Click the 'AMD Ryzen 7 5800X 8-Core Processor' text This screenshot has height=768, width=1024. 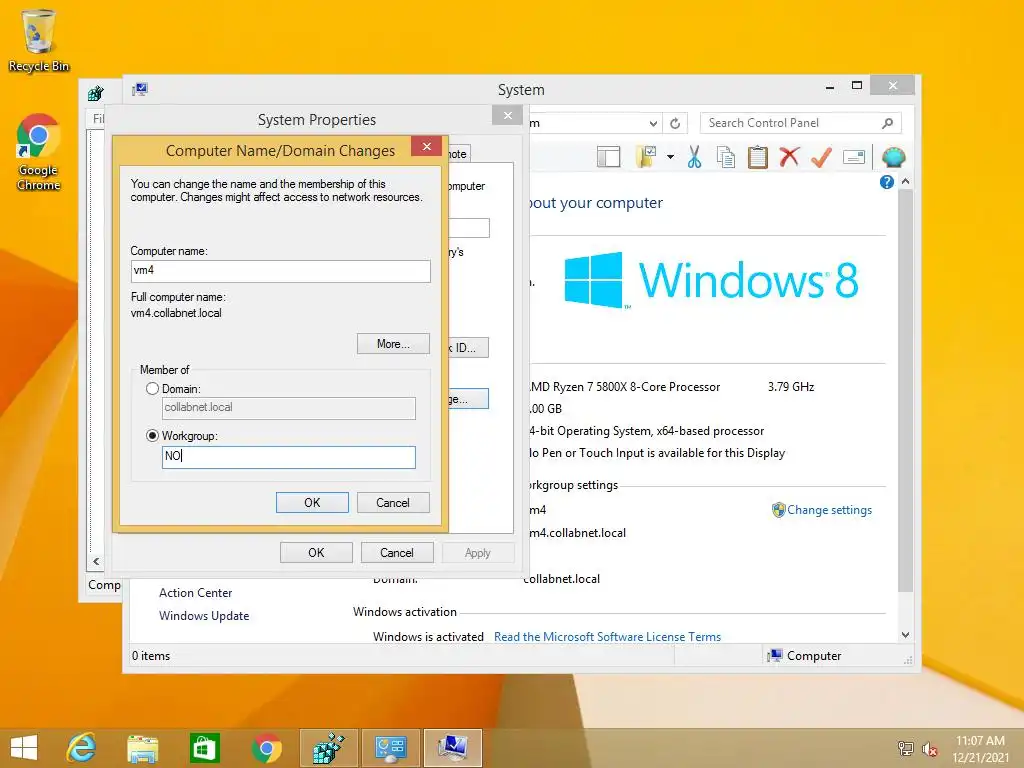[625, 387]
